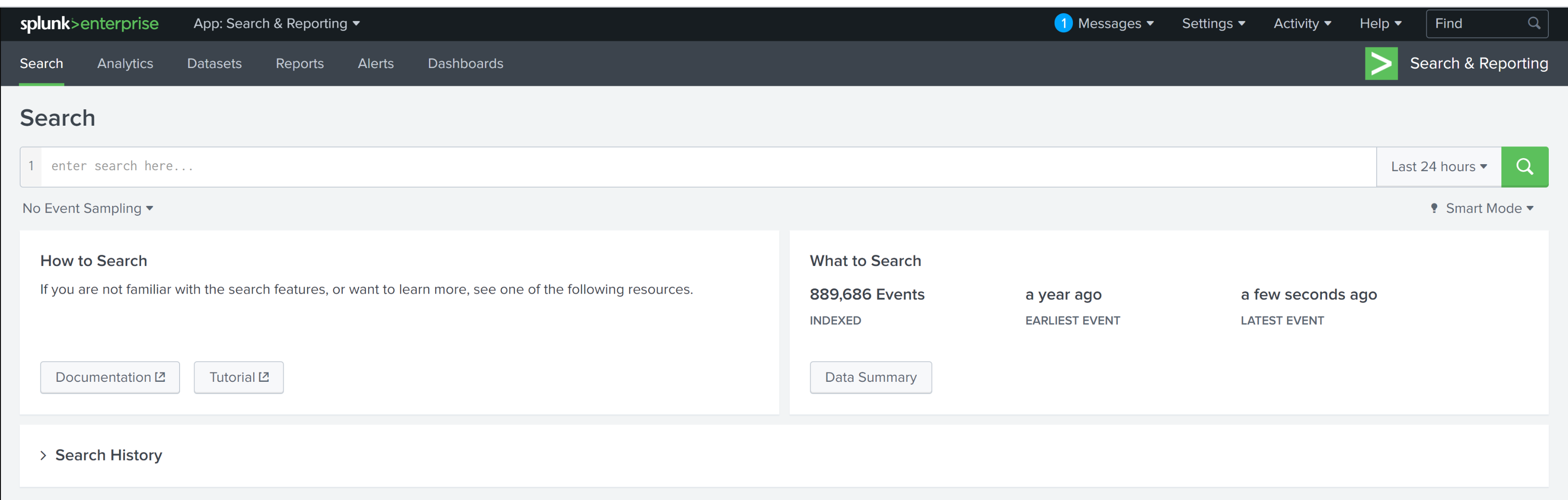Viewport: 1568px width, 500px height.
Task: Click the EARLIEST EVENT label
Action: click(1072, 320)
